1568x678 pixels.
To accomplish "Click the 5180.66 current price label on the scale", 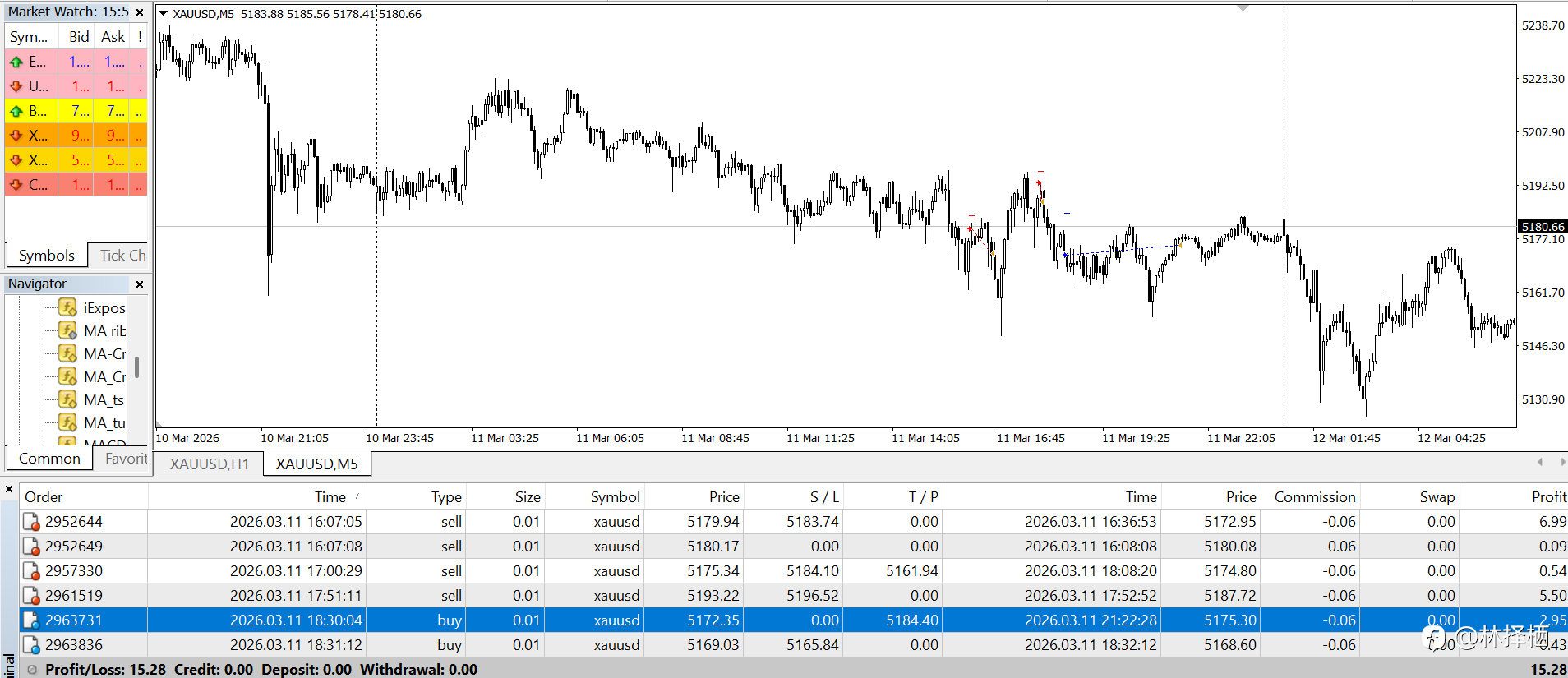I will pyautogui.click(x=1543, y=227).
